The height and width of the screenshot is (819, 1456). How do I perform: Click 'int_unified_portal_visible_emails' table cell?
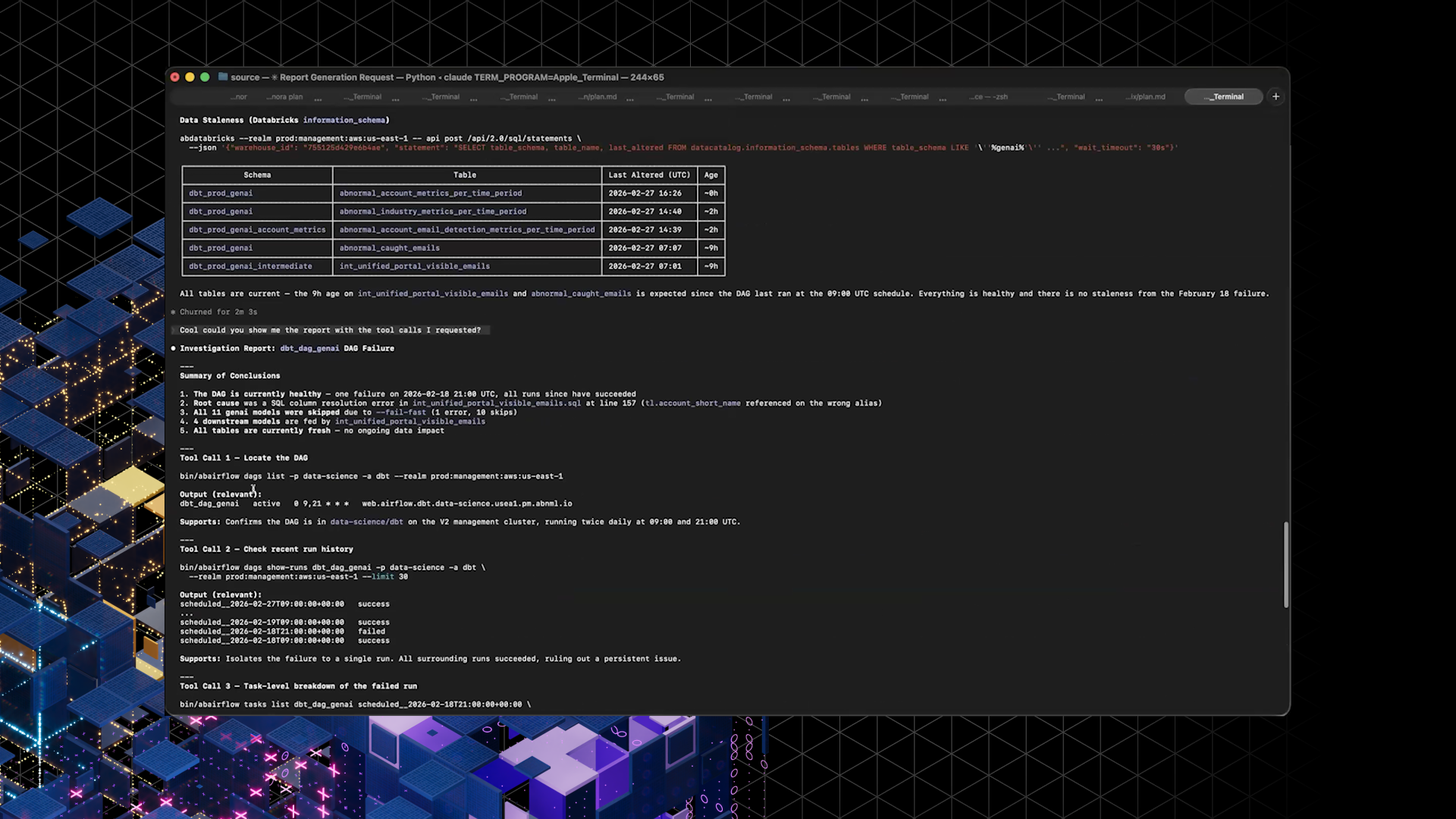point(414,266)
